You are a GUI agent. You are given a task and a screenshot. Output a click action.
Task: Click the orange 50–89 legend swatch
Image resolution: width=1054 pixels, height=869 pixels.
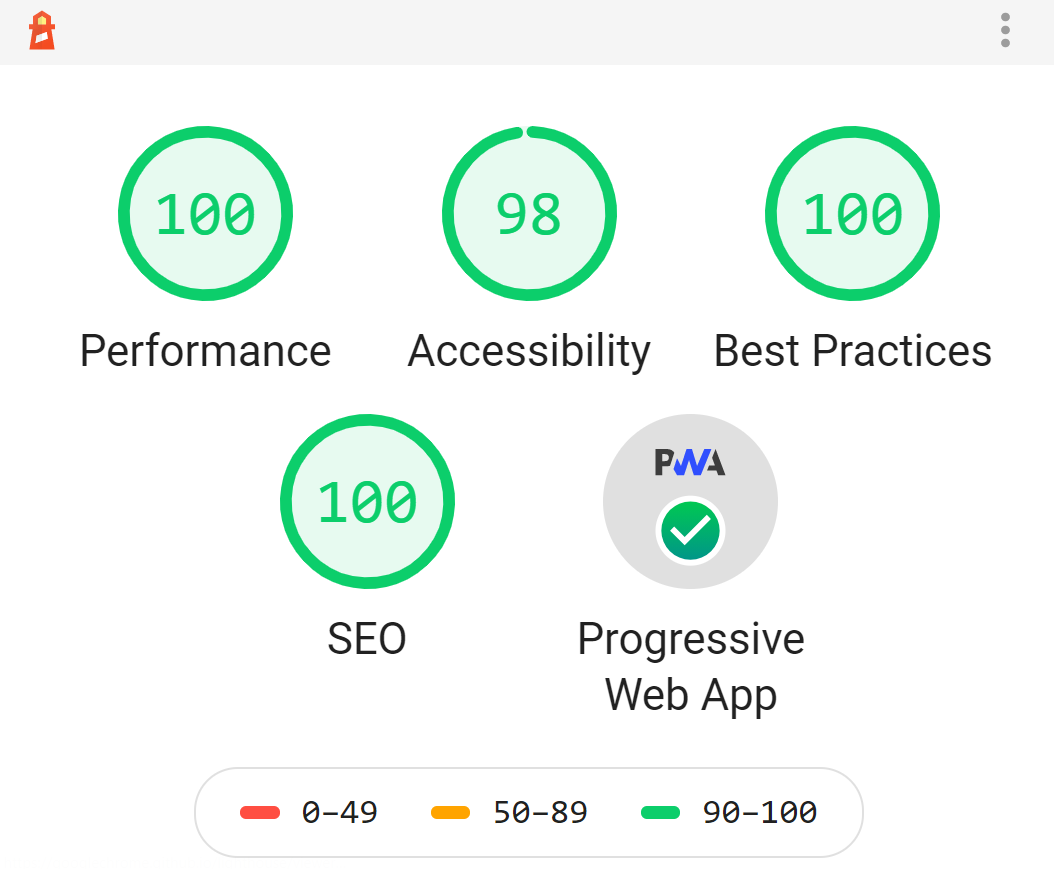(x=450, y=813)
